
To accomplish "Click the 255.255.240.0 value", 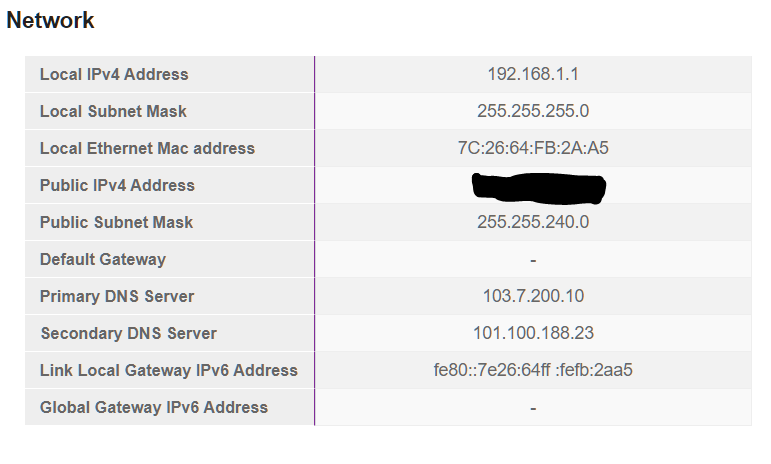I will (x=533, y=222).
